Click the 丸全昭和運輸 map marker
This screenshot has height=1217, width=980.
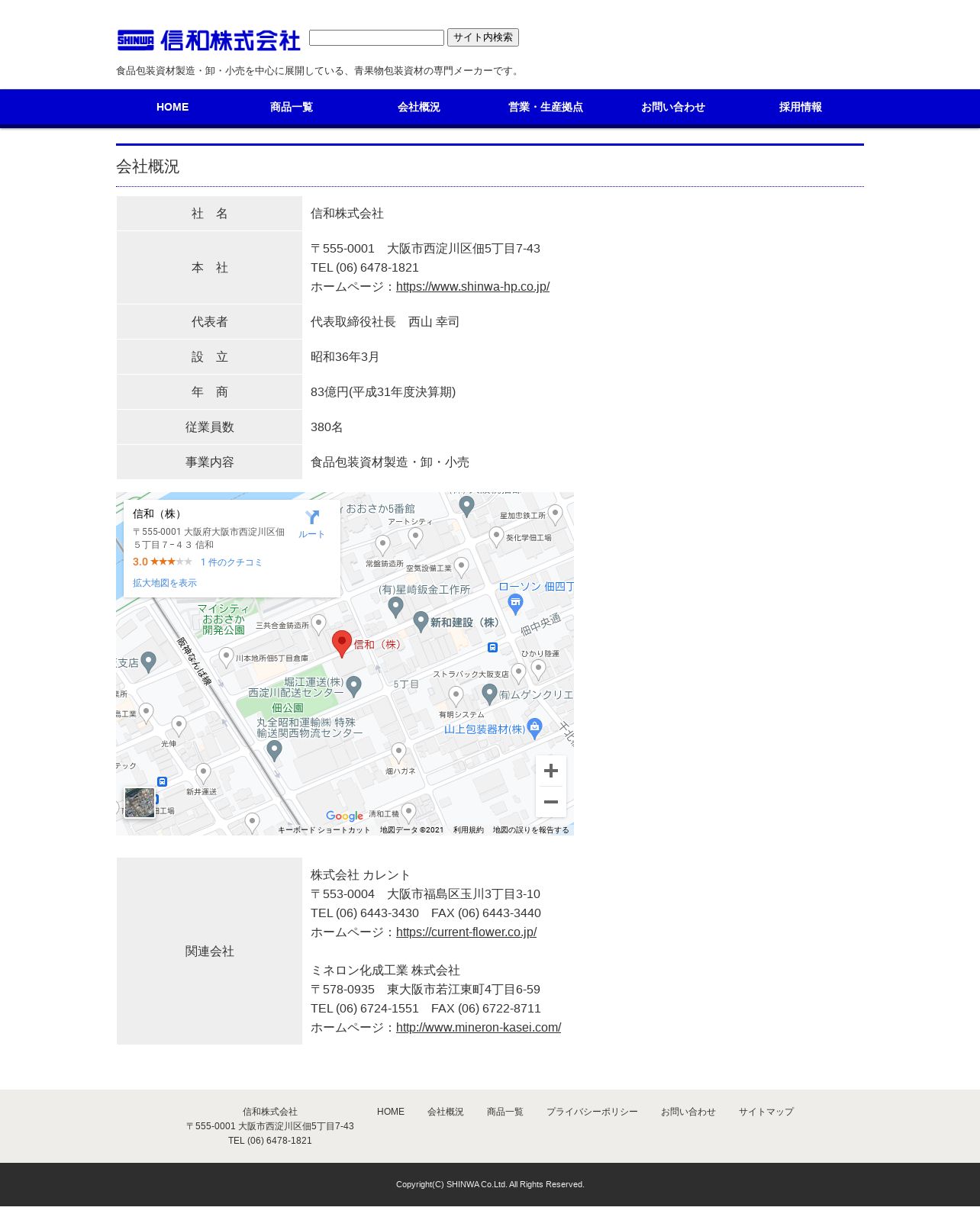tap(275, 751)
